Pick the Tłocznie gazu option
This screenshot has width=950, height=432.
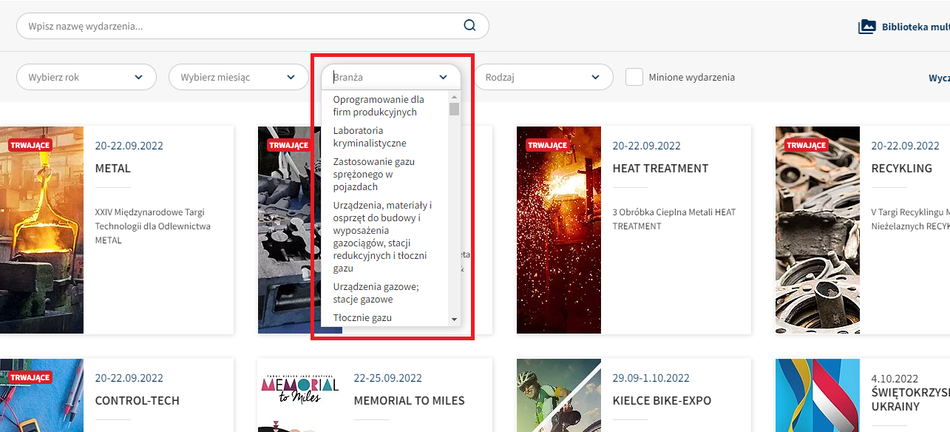[x=363, y=318]
